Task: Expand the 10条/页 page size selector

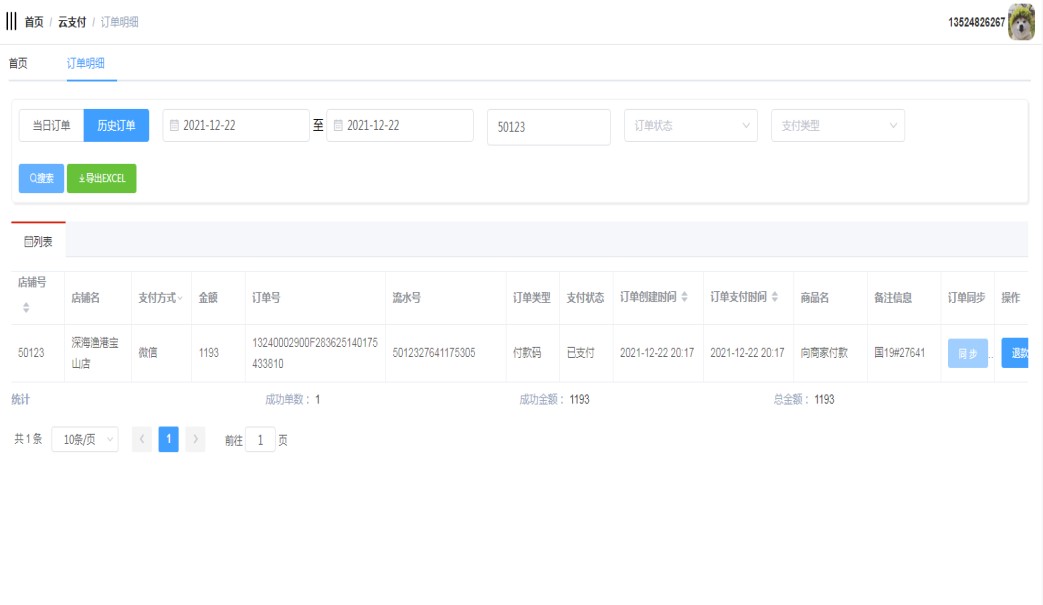Action: click(x=84, y=439)
